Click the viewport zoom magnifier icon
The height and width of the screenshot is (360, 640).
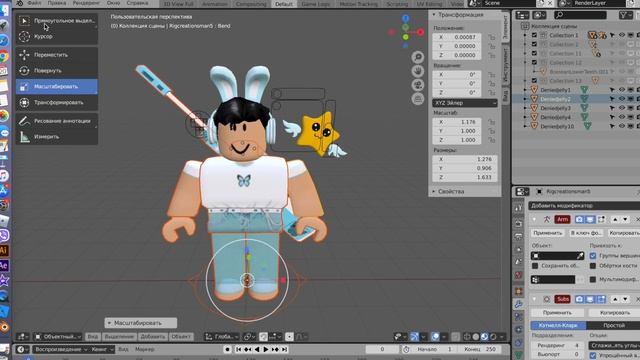click(418, 57)
